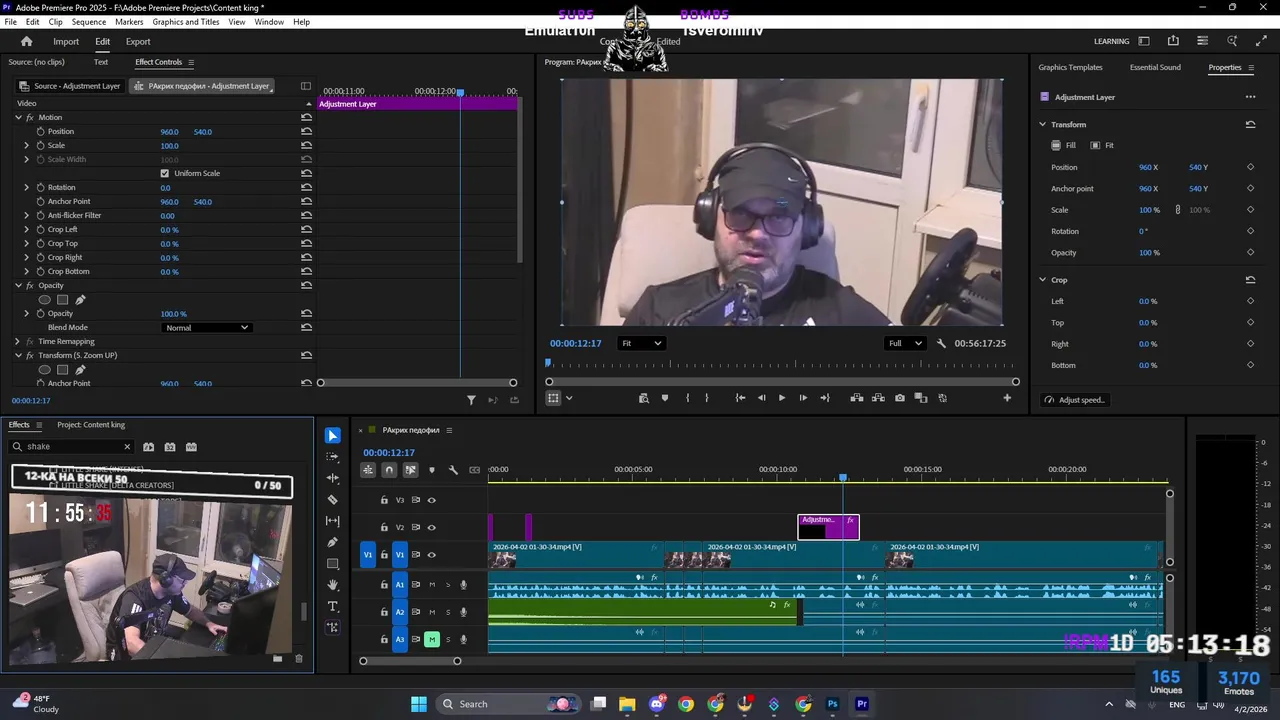The width and height of the screenshot is (1280, 720).
Task: Toggle V3 track output eye
Action: (x=431, y=500)
